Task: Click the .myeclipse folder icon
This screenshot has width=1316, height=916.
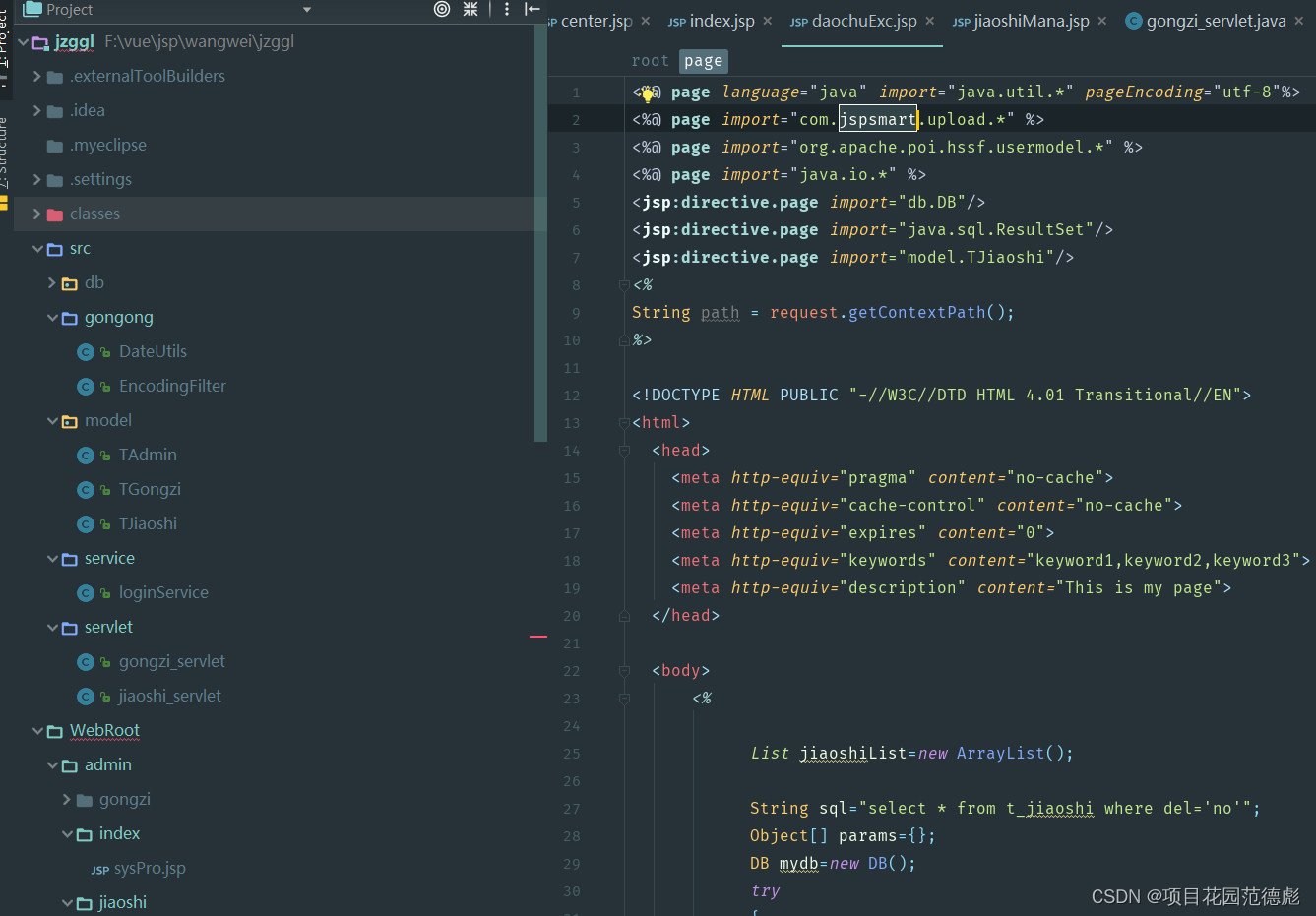Action: point(55,146)
